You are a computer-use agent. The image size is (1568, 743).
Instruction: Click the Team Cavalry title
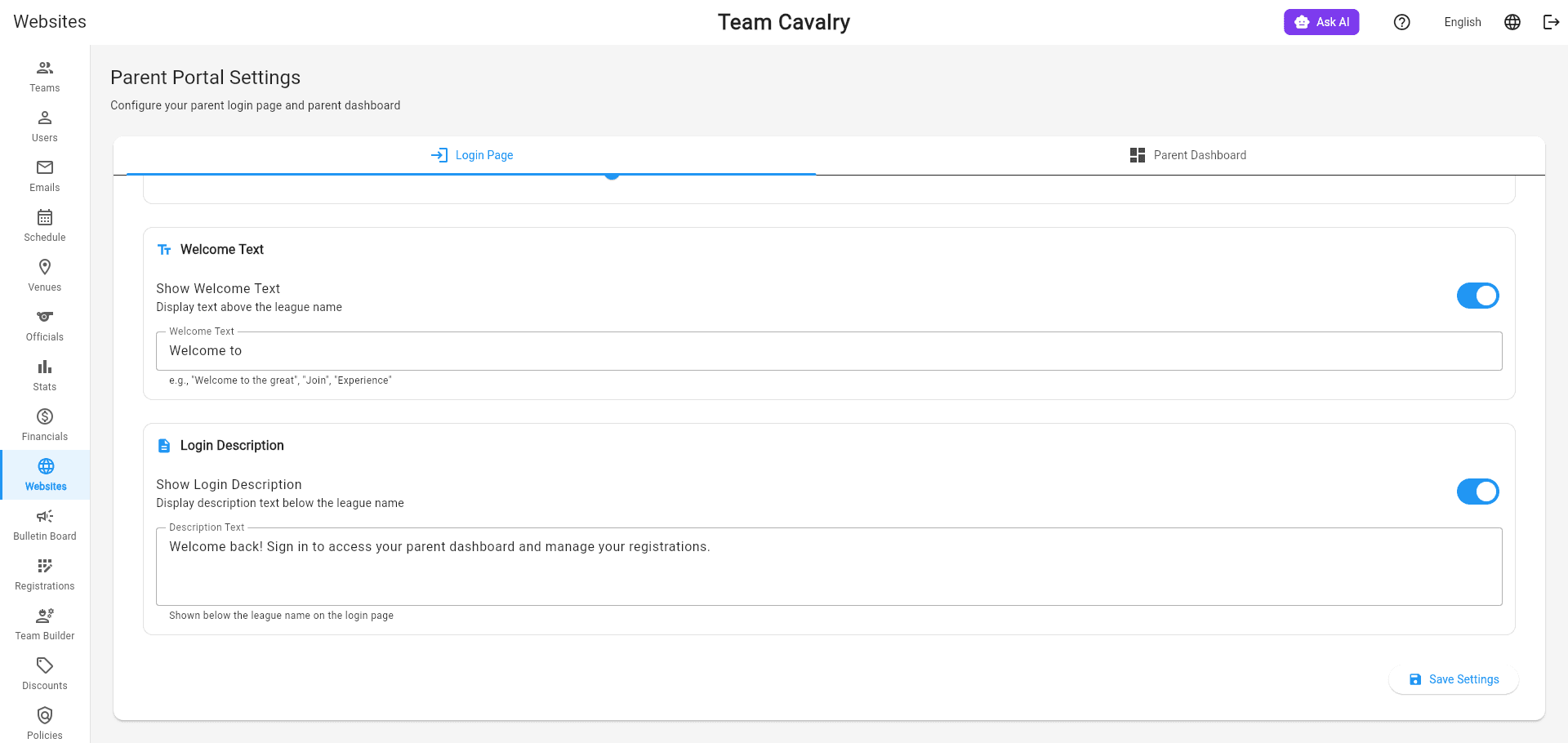784,22
